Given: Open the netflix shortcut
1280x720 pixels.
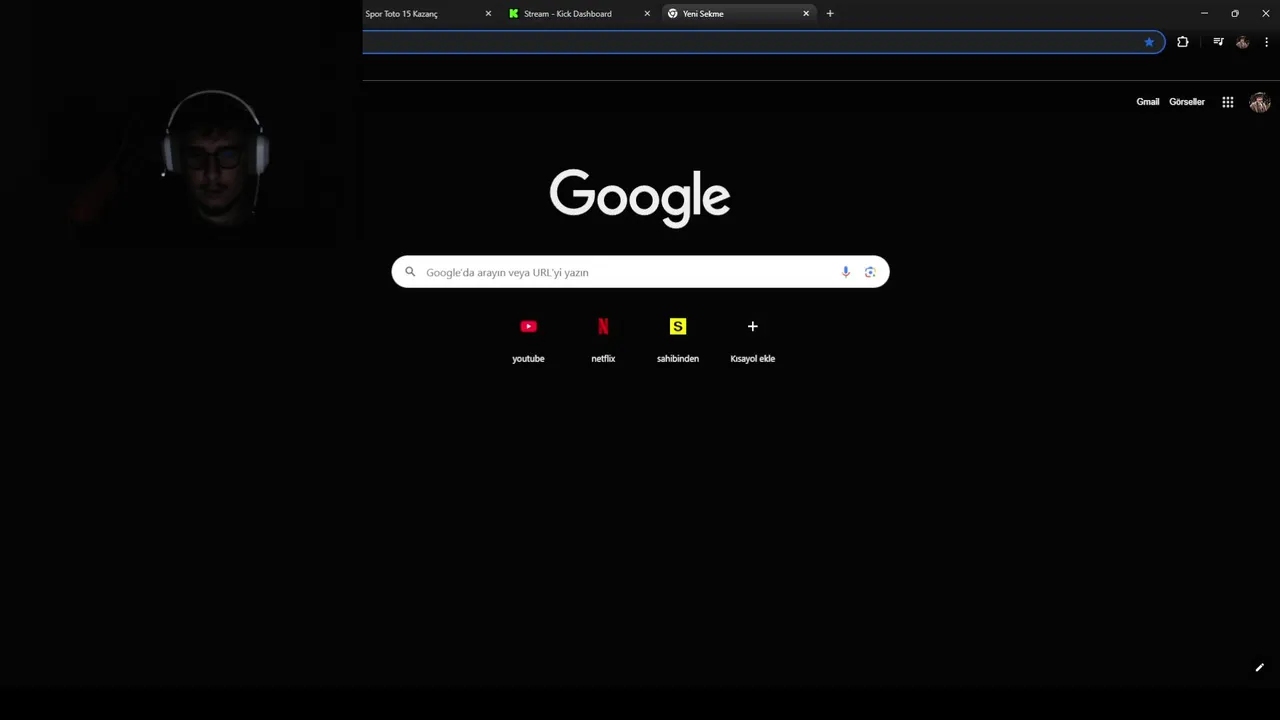Looking at the screenshot, I should click(x=603, y=340).
